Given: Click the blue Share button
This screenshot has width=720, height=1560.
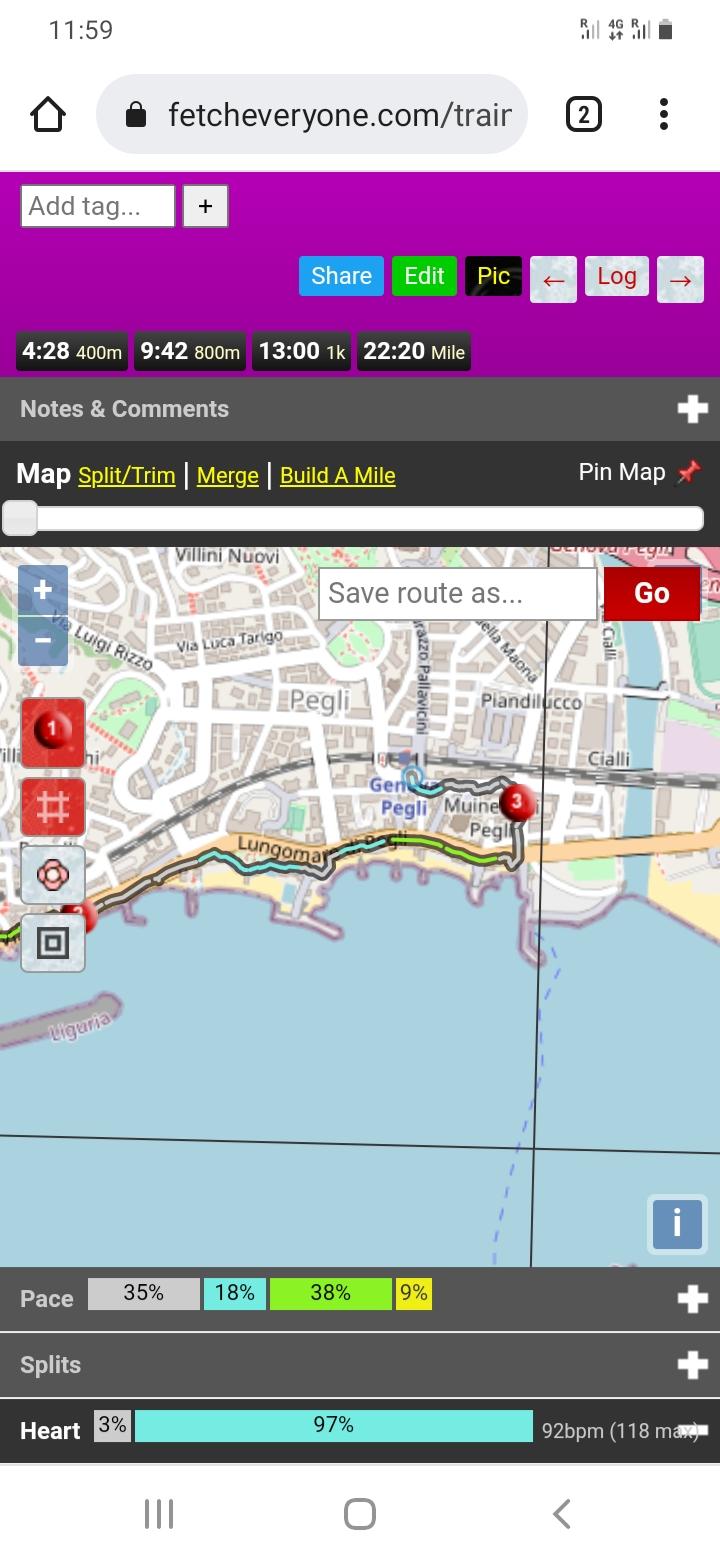Looking at the screenshot, I should [x=341, y=276].
